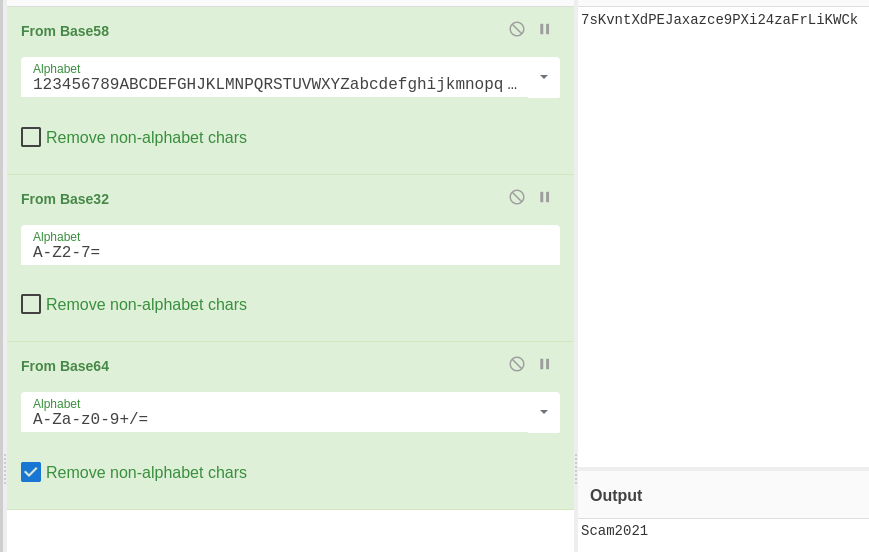Disable the From Base64 operation
The image size is (869, 552).
[517, 364]
